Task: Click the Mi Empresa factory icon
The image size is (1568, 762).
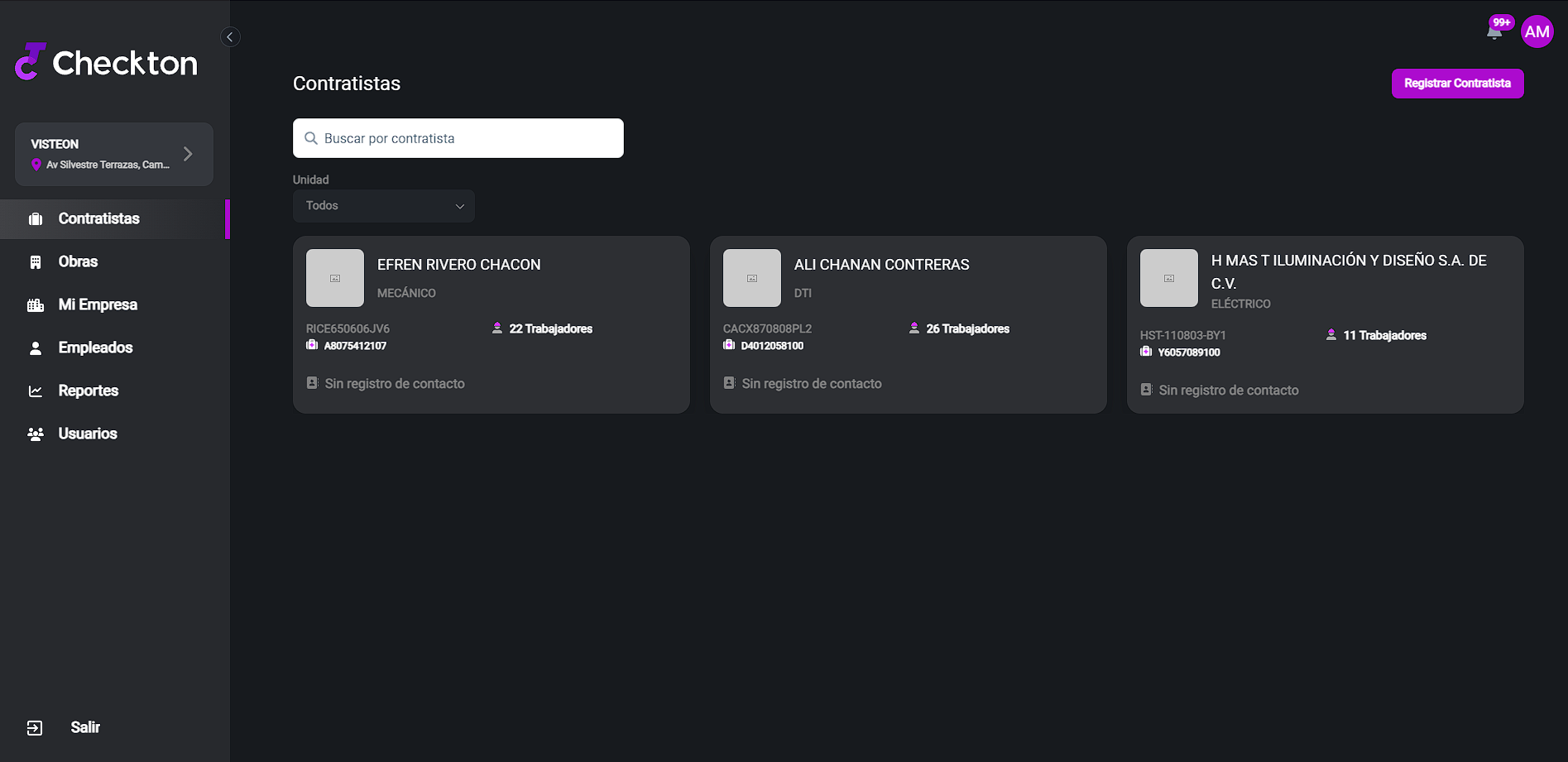Action: pyautogui.click(x=36, y=305)
